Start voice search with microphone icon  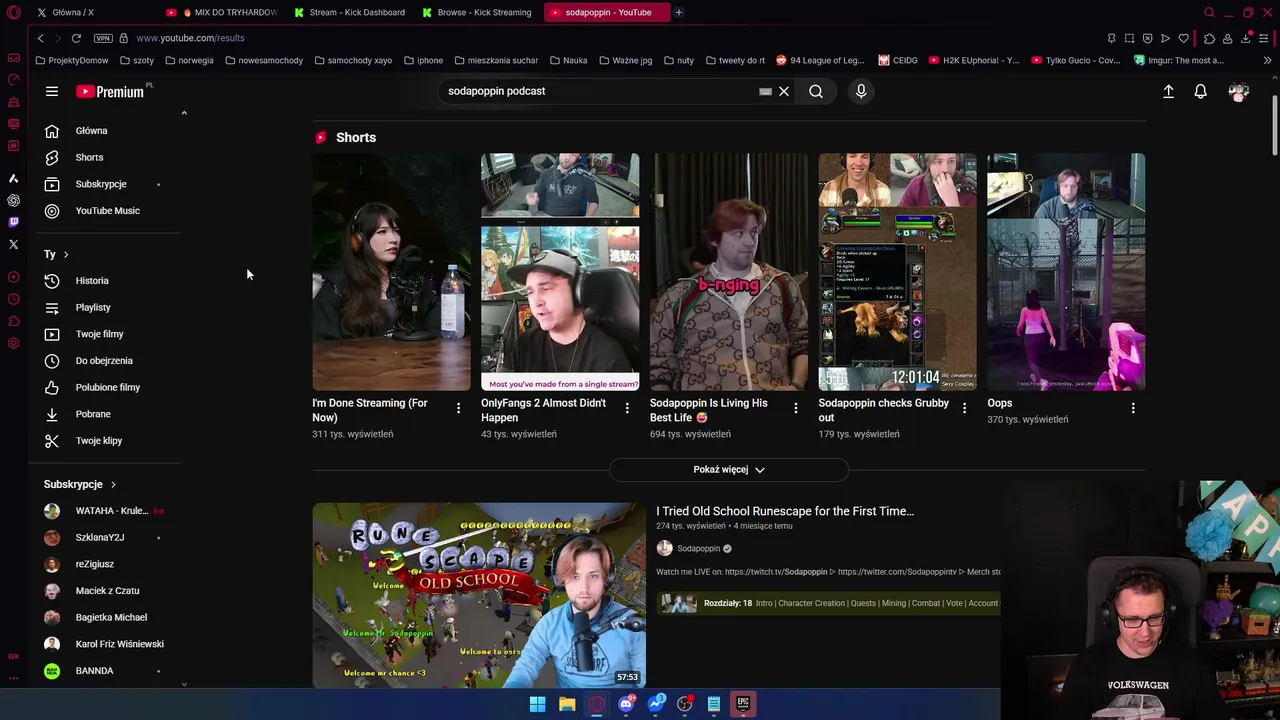[861, 91]
